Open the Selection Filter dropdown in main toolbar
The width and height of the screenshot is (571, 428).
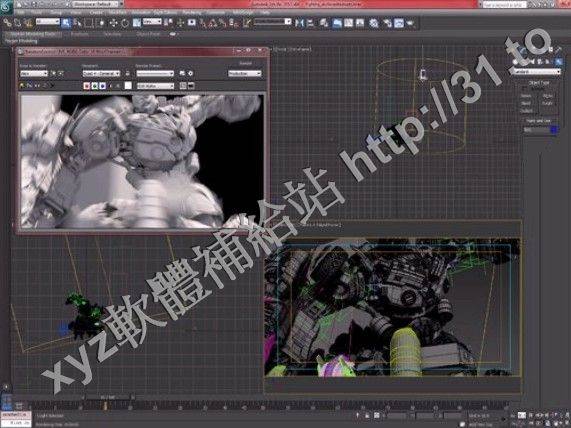48,21
